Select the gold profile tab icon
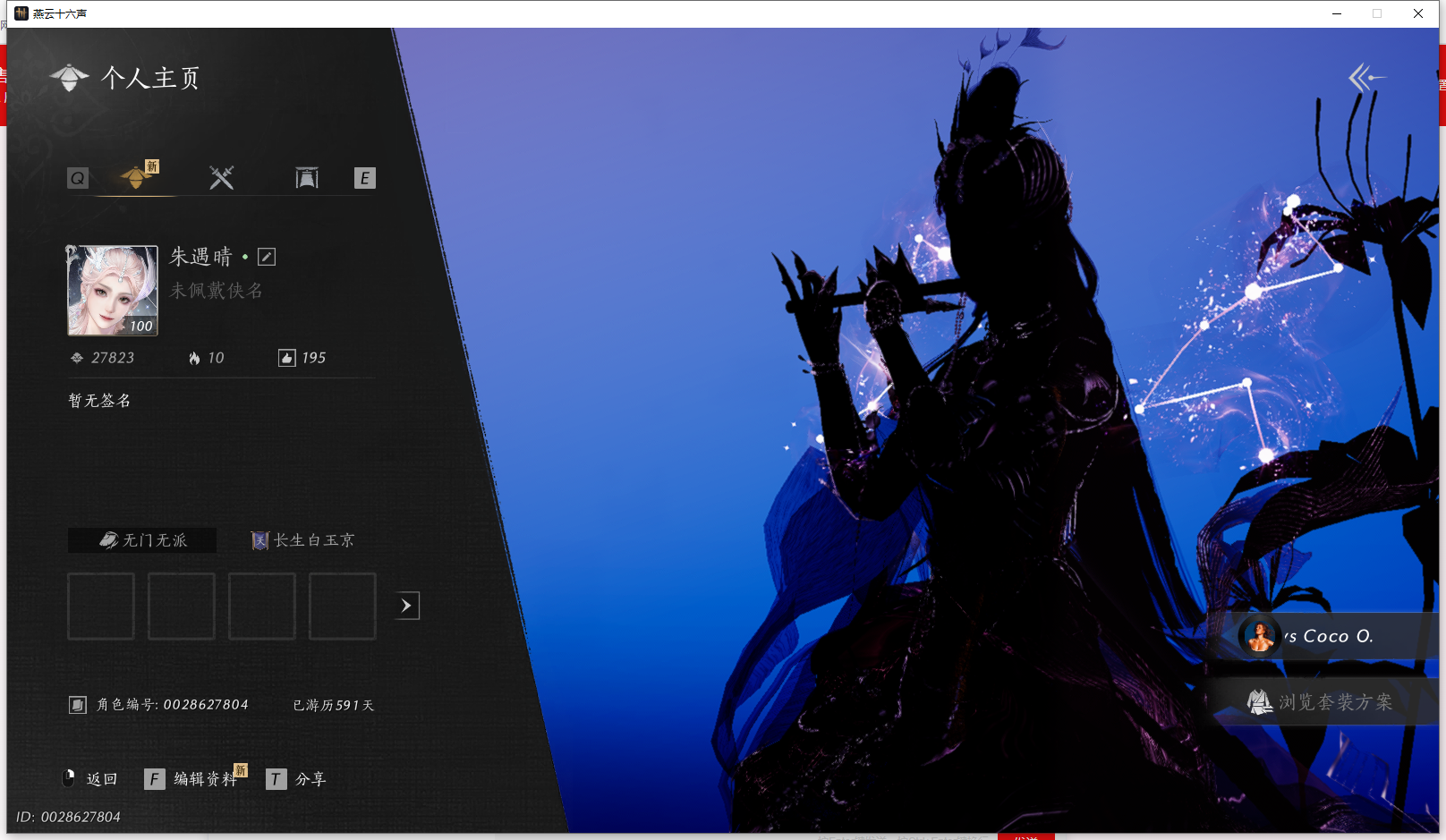This screenshot has height=840, width=1446. [136, 177]
